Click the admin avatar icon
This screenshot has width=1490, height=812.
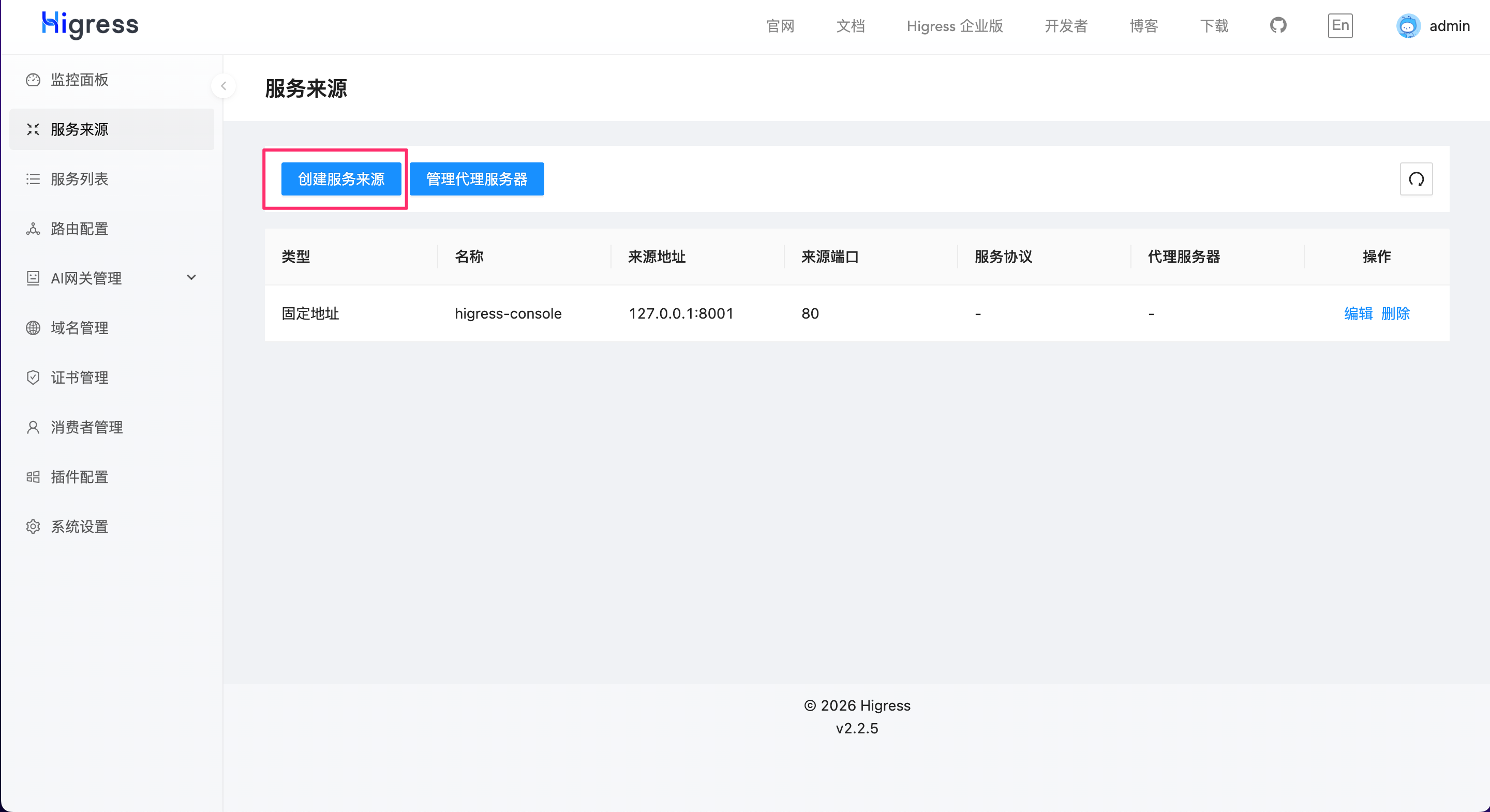coord(1408,26)
